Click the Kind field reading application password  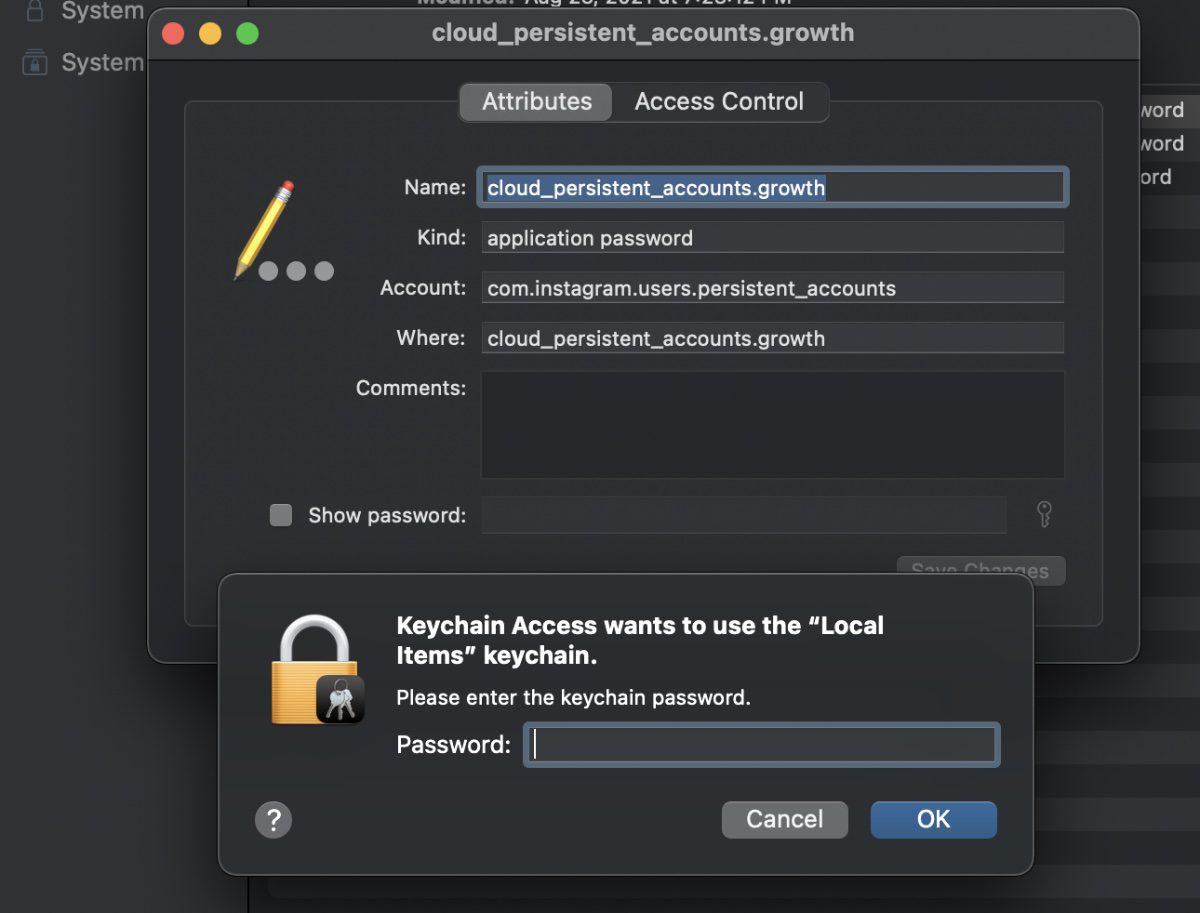click(x=772, y=238)
